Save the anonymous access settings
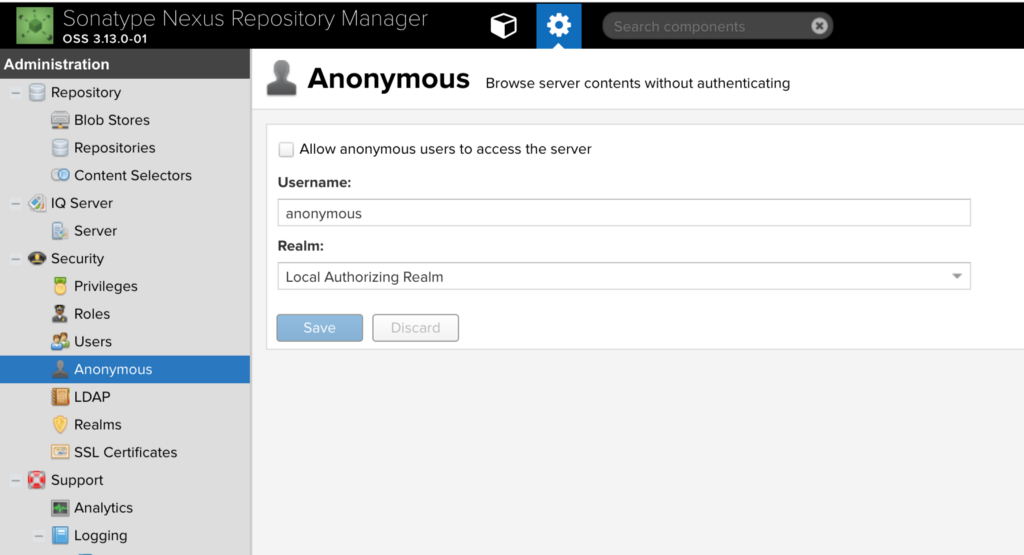 [x=319, y=328]
